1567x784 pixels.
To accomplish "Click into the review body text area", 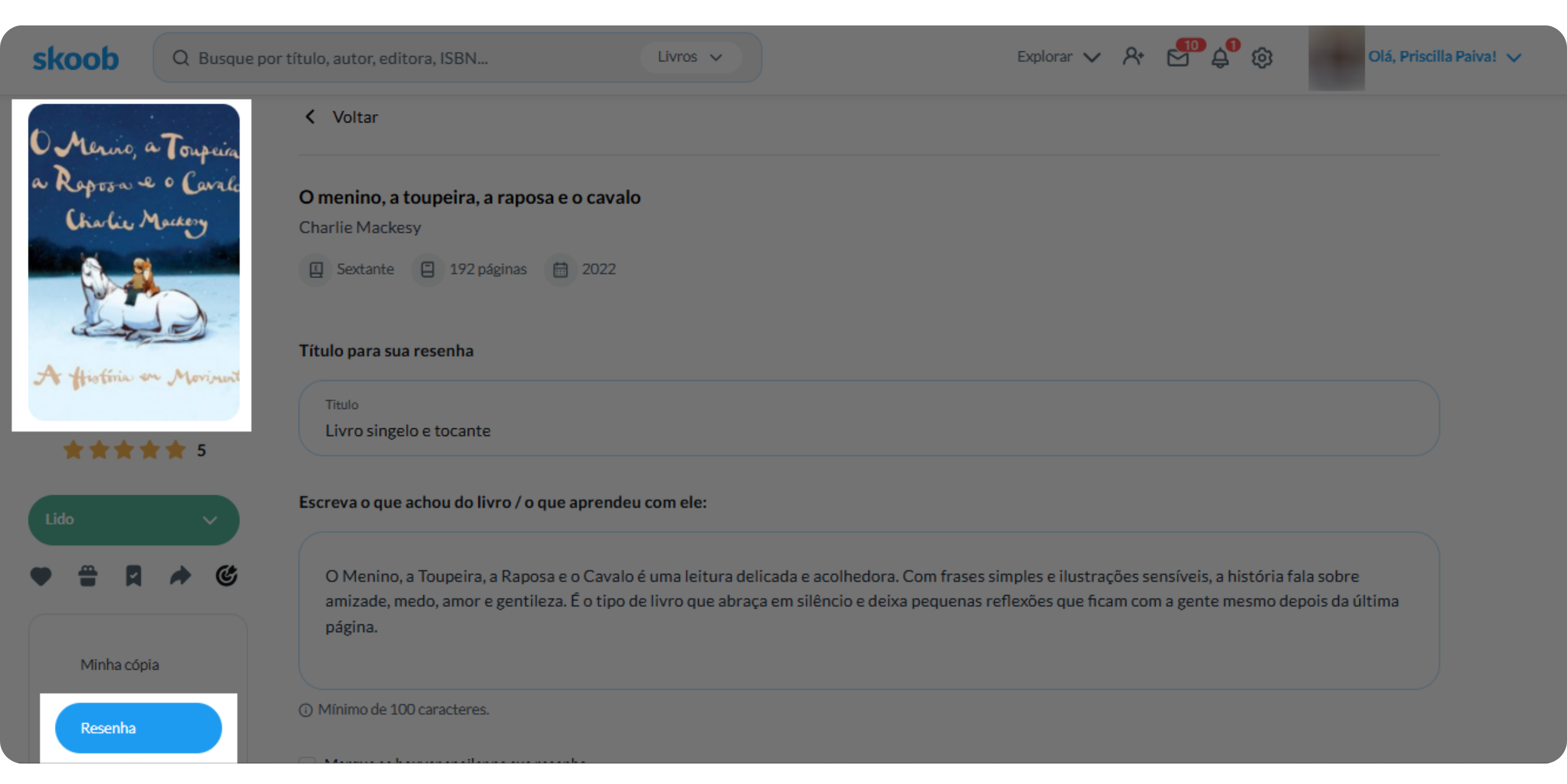I will tap(869, 610).
